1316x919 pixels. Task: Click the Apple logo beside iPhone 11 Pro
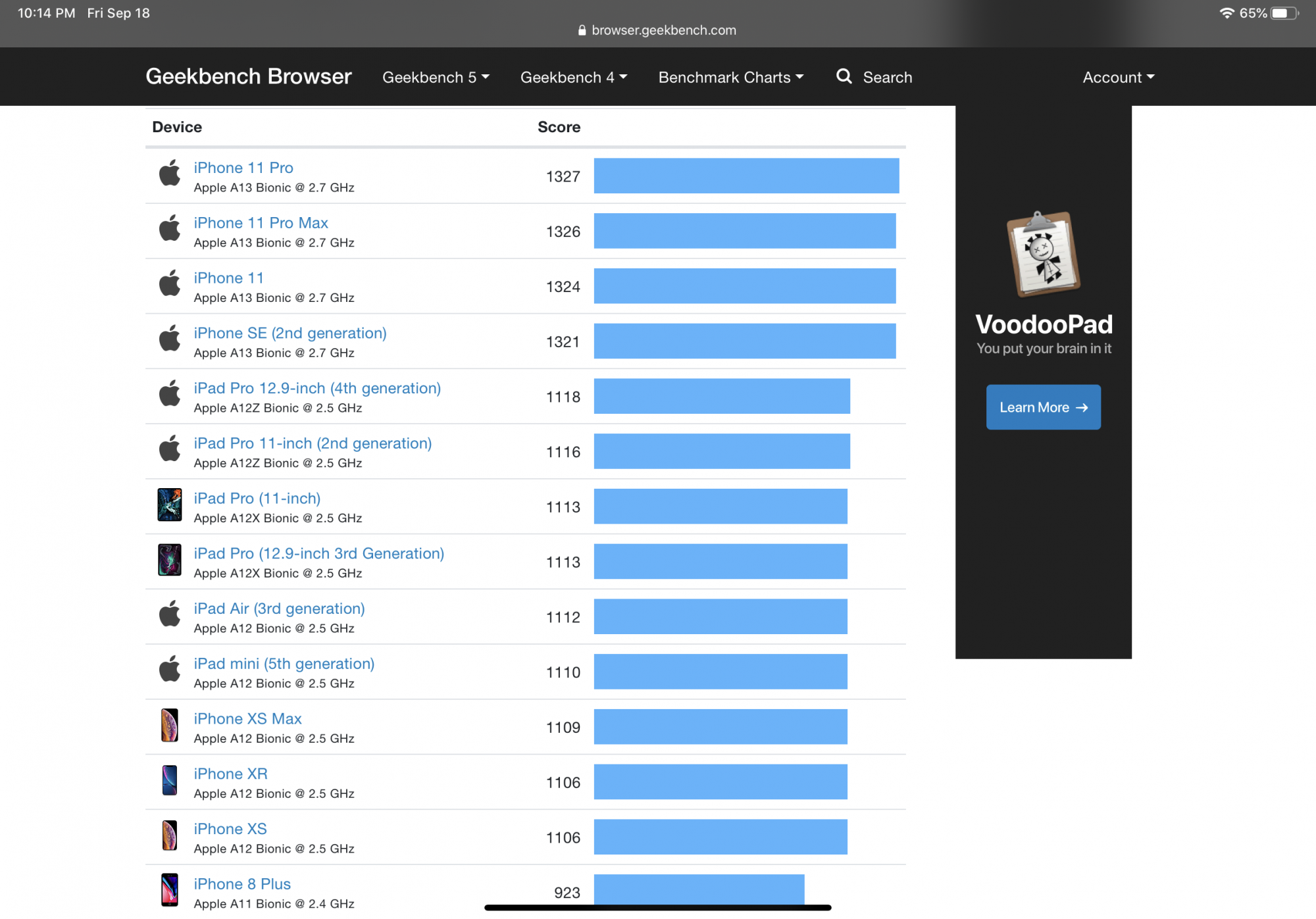[x=170, y=173]
